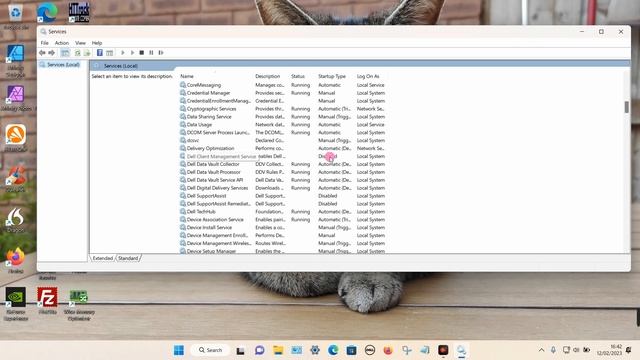Select the Dell Digital Delivery Services row
640x360 pixels.
pyautogui.click(x=282, y=188)
